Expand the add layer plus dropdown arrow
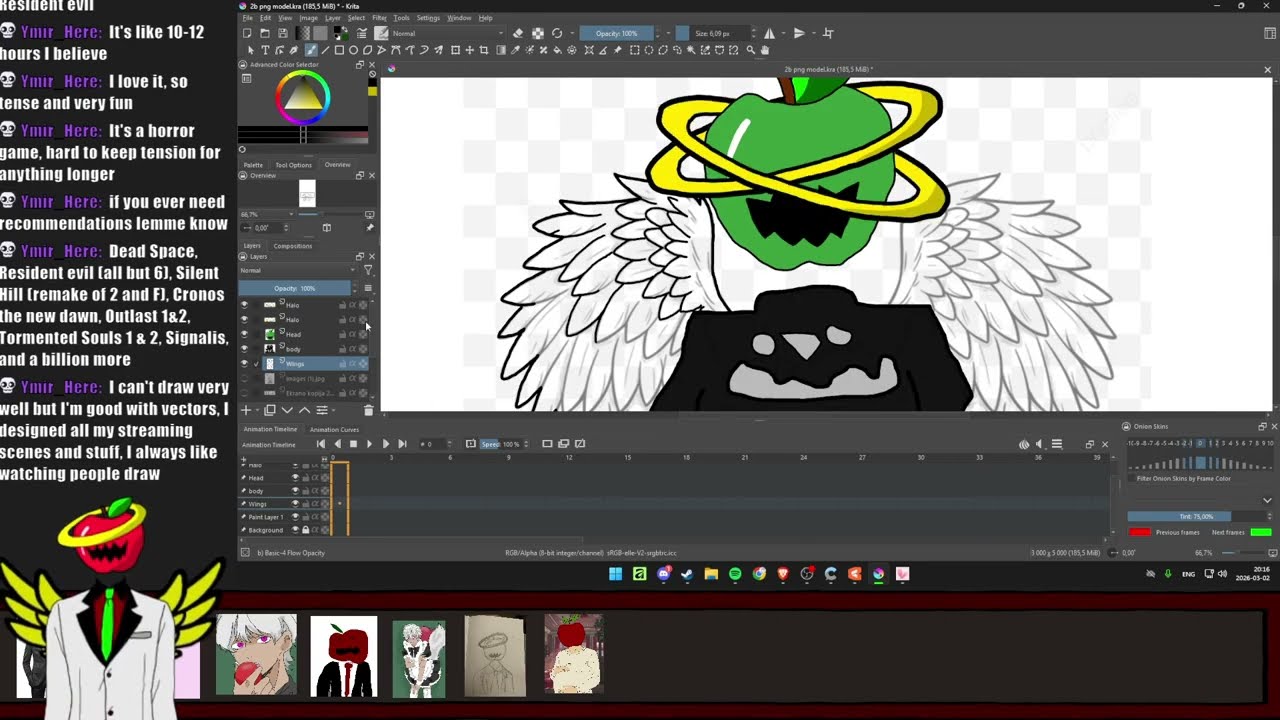1280x720 pixels. click(x=257, y=410)
